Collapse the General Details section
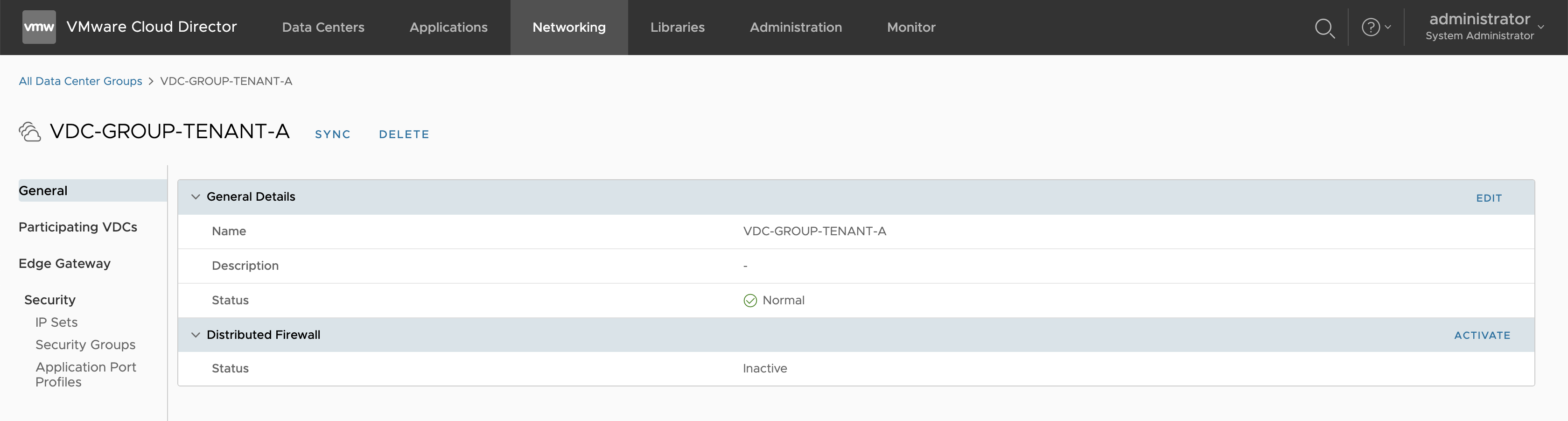Image resolution: width=1568 pixels, height=421 pixels. coord(196,197)
